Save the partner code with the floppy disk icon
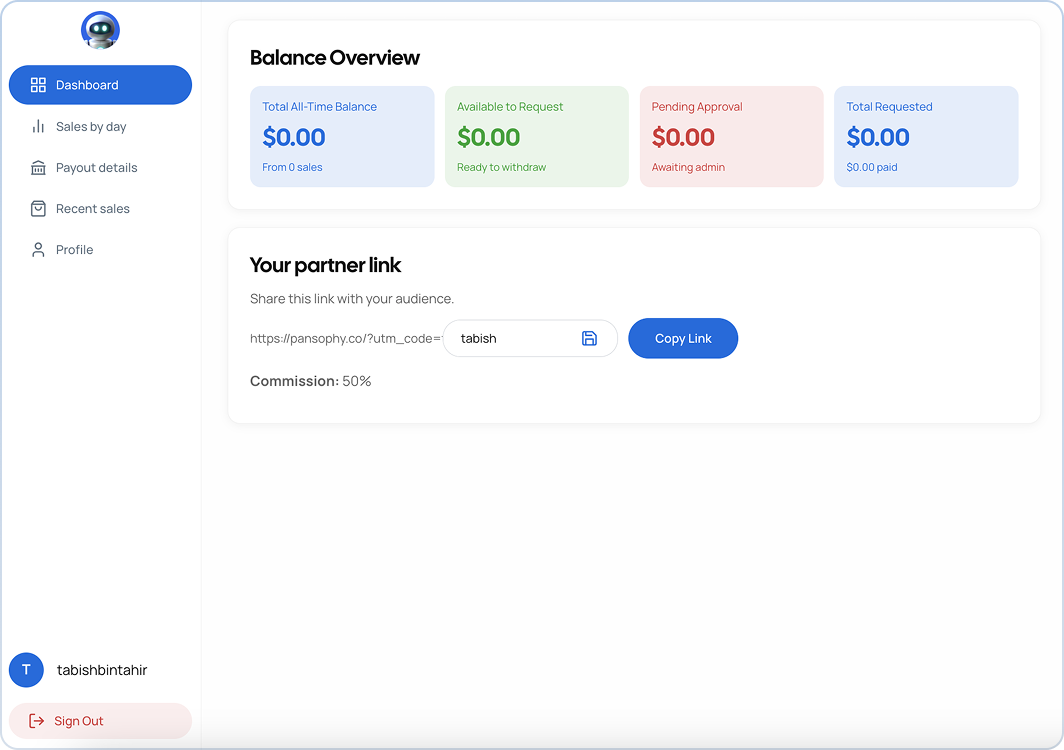1064x750 pixels. pos(589,339)
